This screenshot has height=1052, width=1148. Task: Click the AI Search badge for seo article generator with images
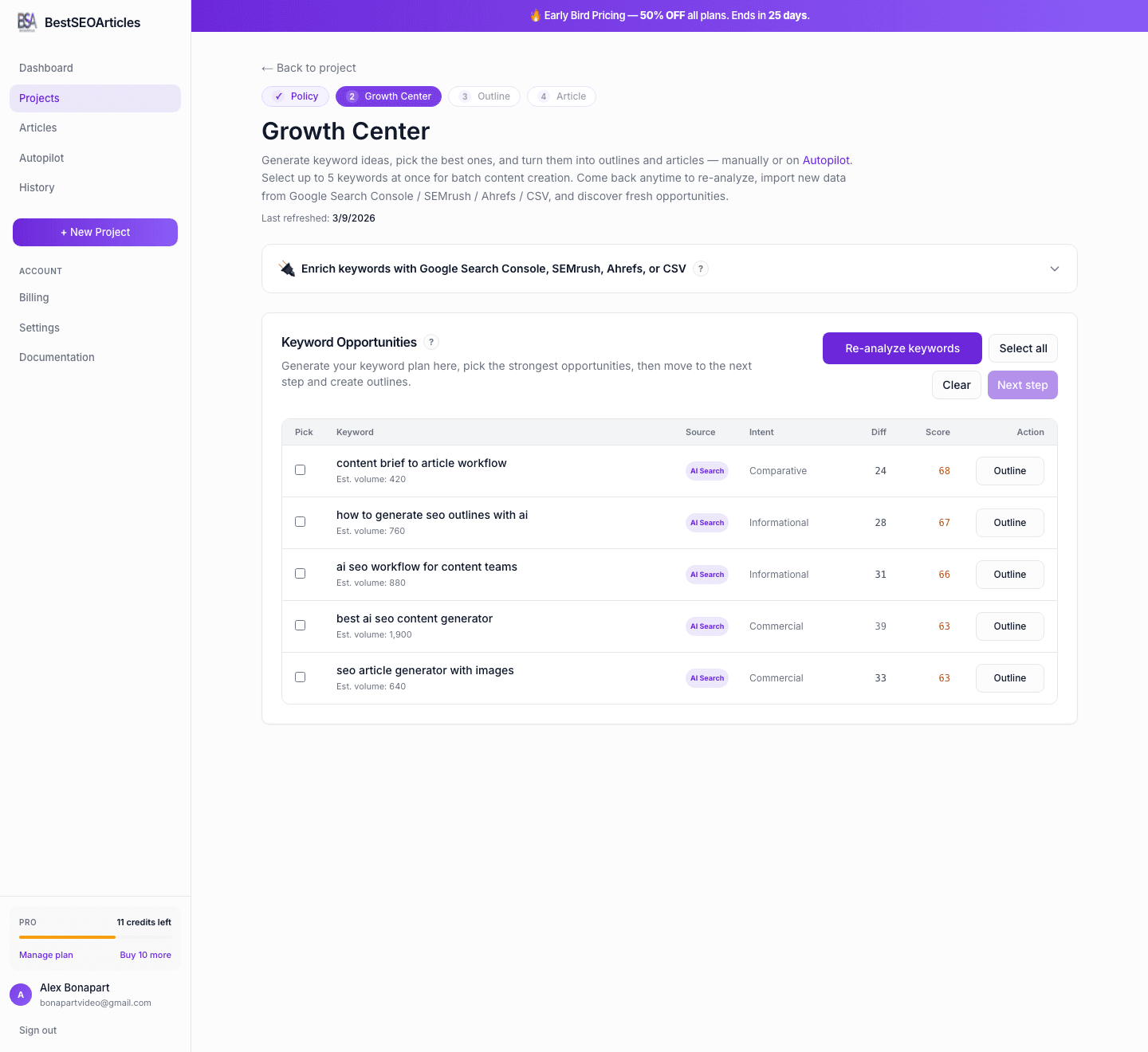pos(706,677)
